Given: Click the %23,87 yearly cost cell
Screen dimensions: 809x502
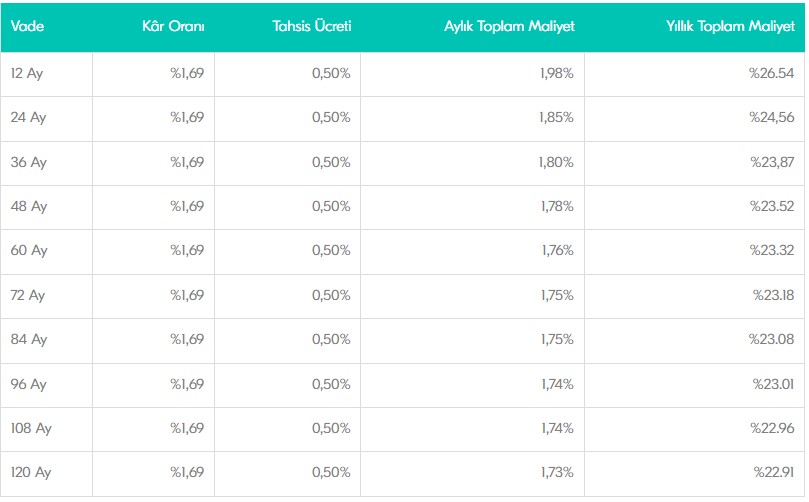Looking at the screenshot, I should 772,162.
